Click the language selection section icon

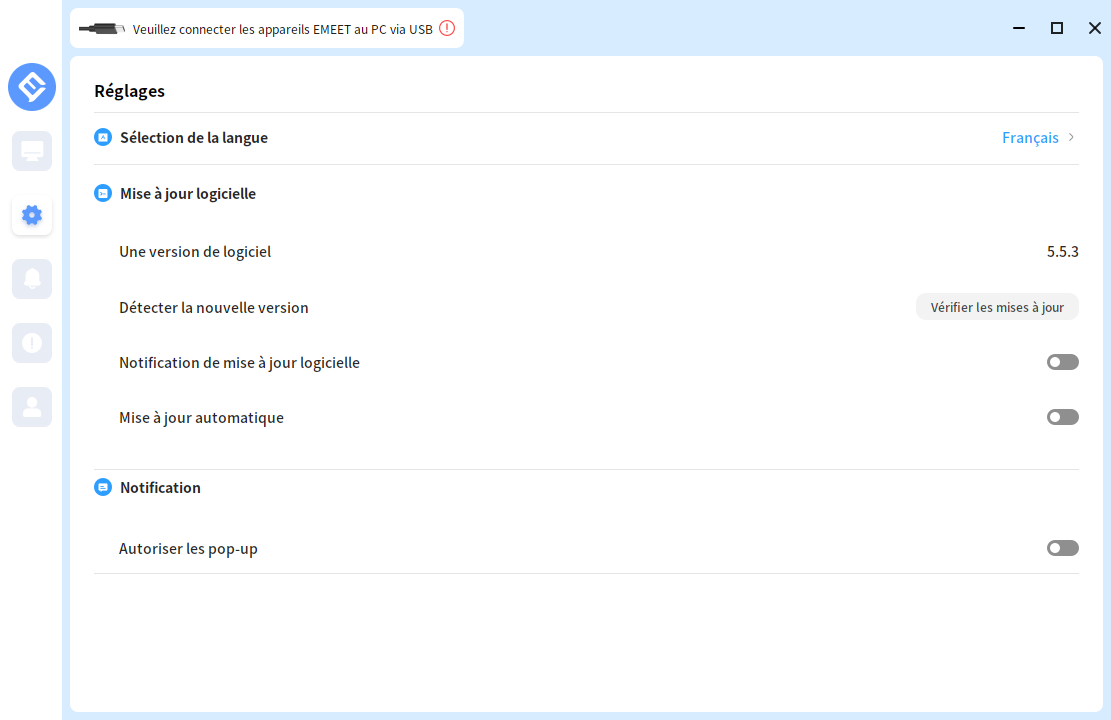(103, 138)
